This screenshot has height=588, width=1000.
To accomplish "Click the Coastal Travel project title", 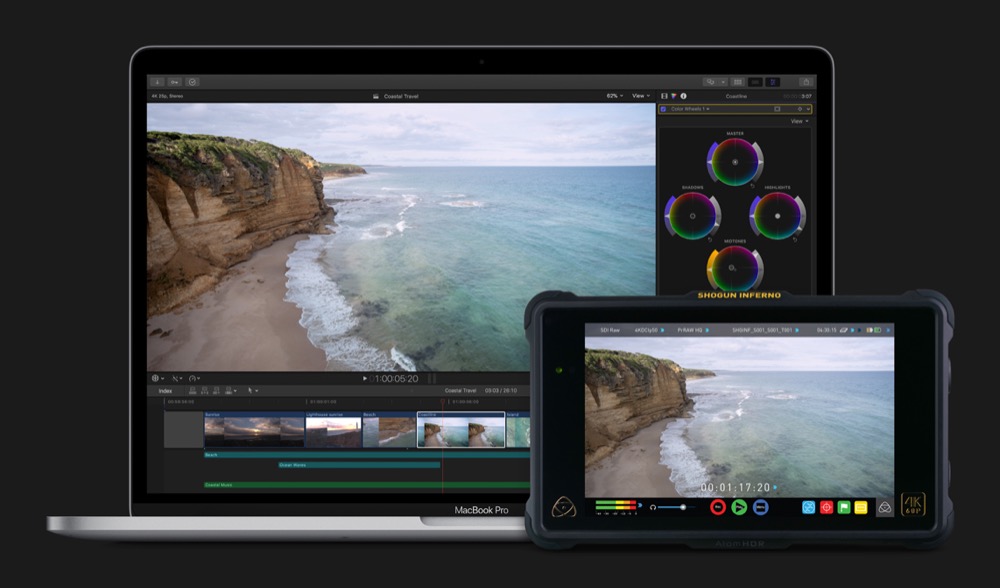I will pos(400,96).
